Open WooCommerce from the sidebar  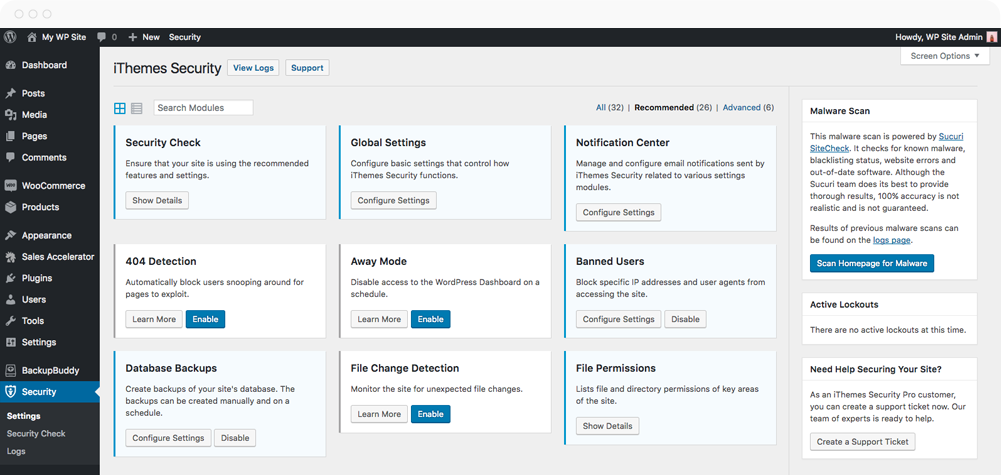click(51, 185)
